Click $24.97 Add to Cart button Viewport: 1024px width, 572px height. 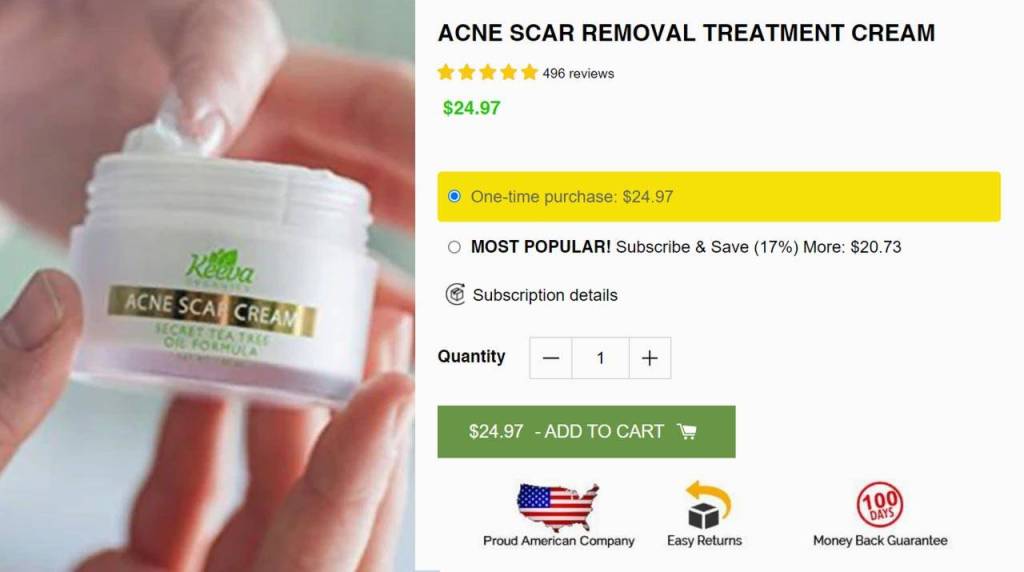click(586, 432)
